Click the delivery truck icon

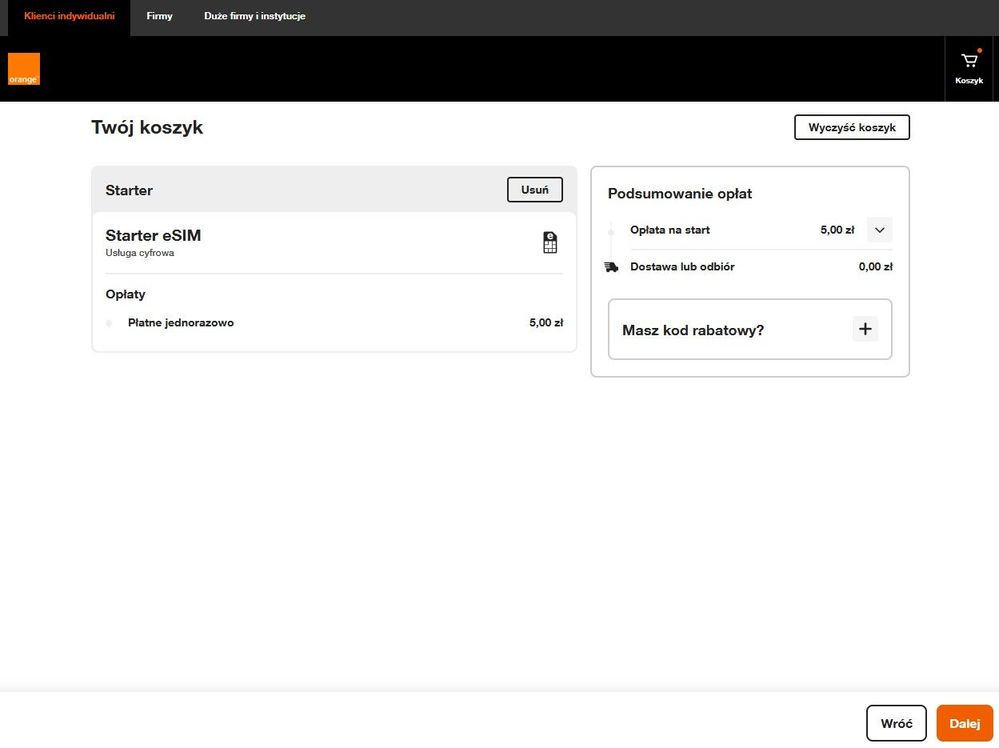(x=611, y=267)
